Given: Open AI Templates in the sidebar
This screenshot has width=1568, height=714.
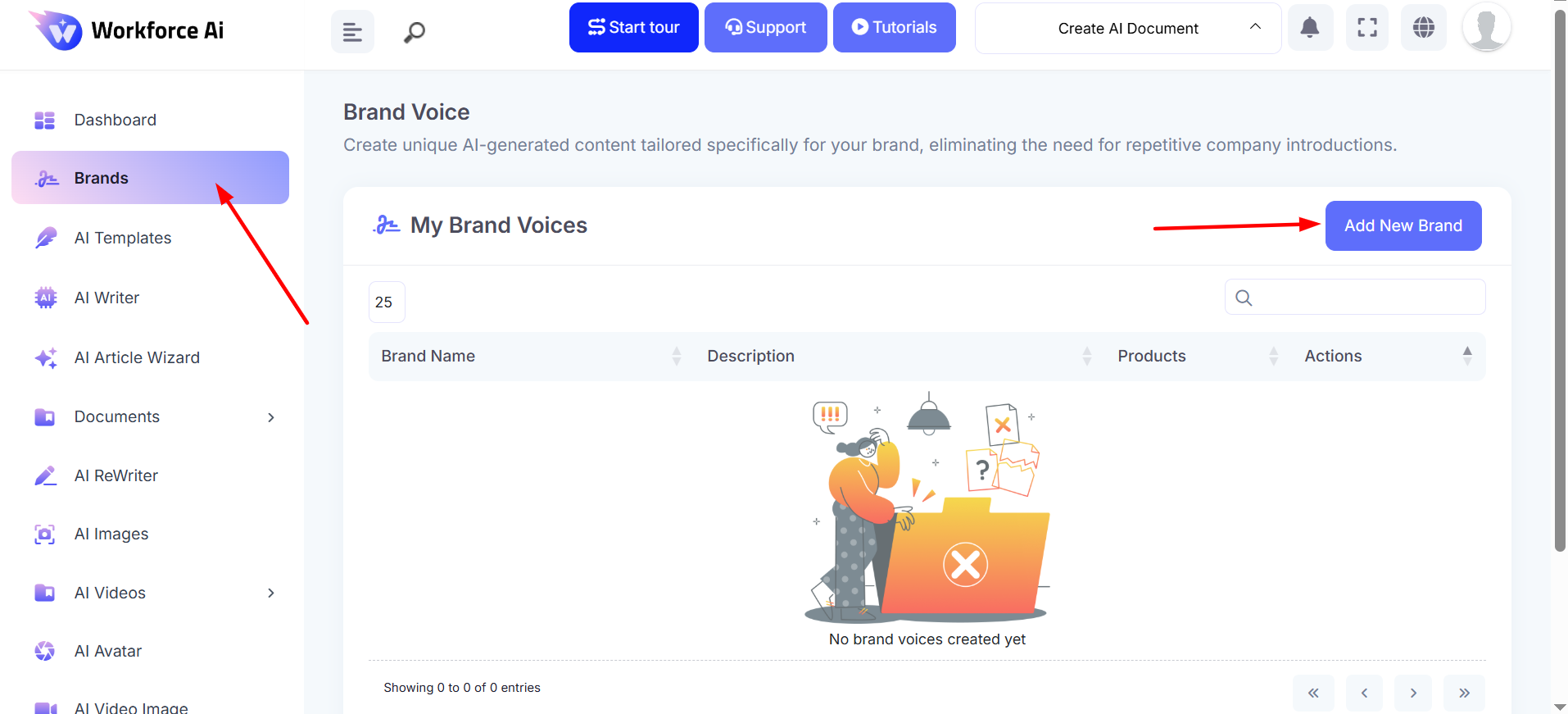Looking at the screenshot, I should pos(123,238).
